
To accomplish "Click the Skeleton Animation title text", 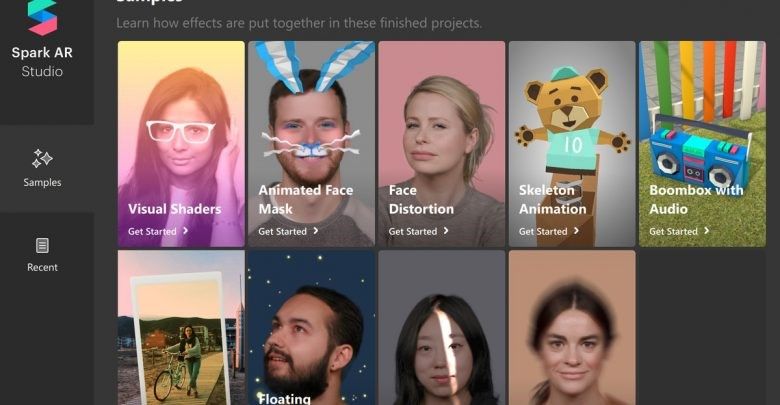I will pos(553,200).
